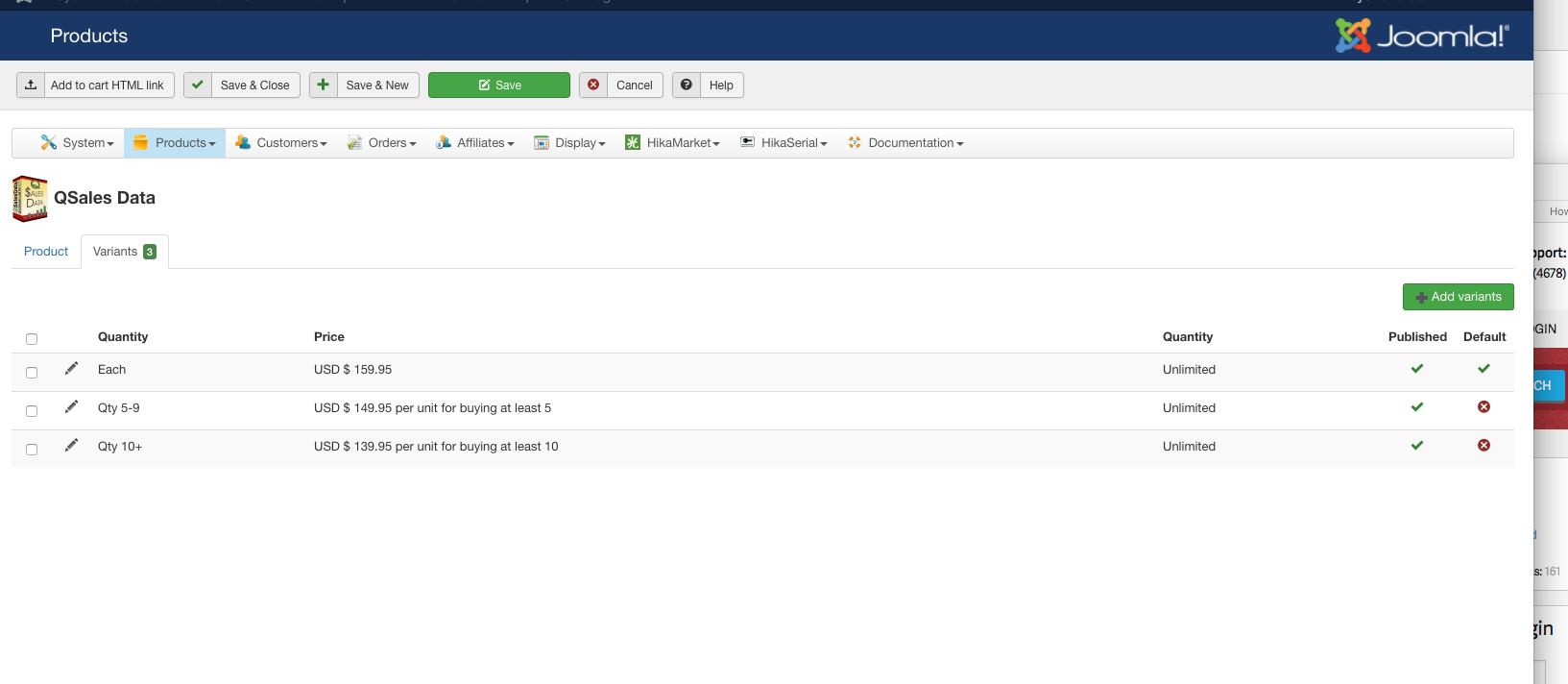Image resolution: width=1568 pixels, height=684 pixels.
Task: Click the plus icon of Save & New
Action: (x=324, y=85)
